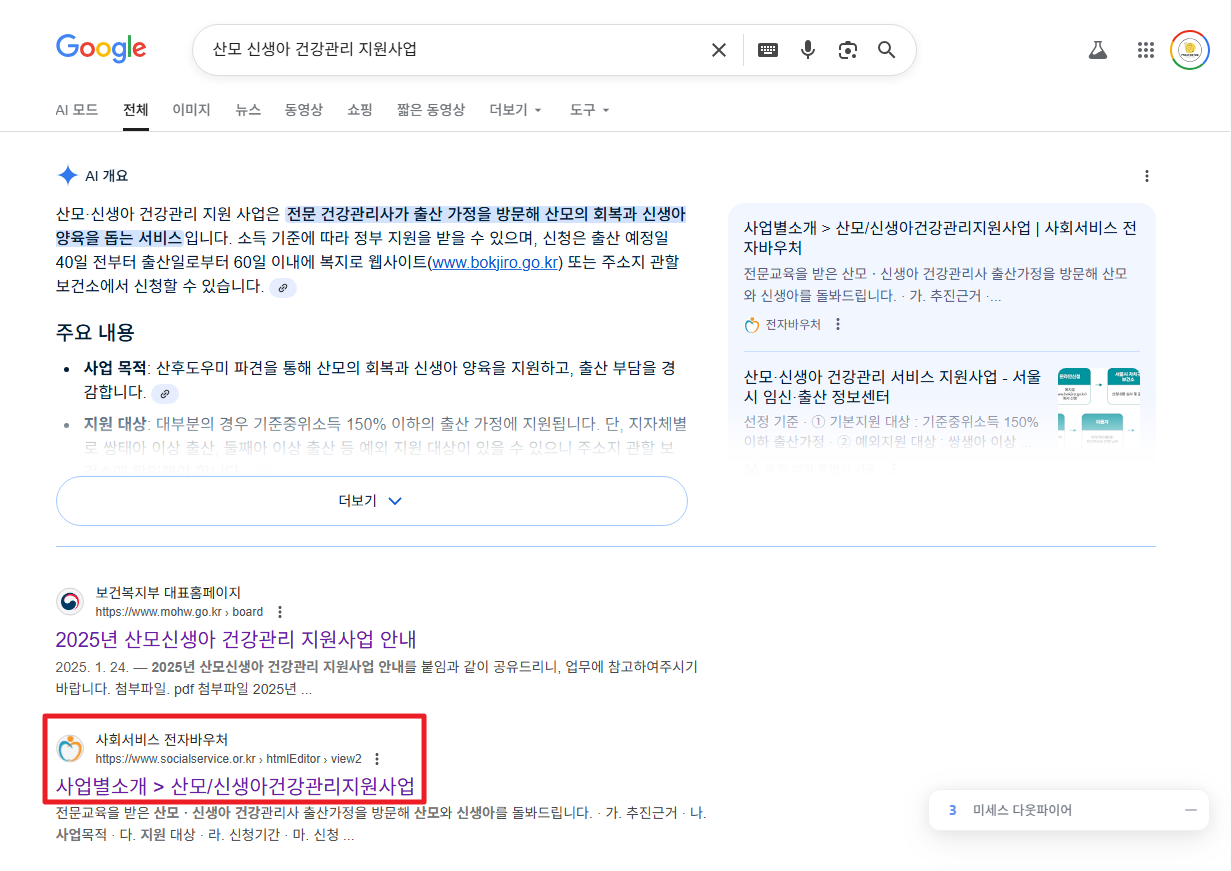Expand the AI Overview with 더보기 button
This screenshot has width=1231, height=871.
[372, 500]
